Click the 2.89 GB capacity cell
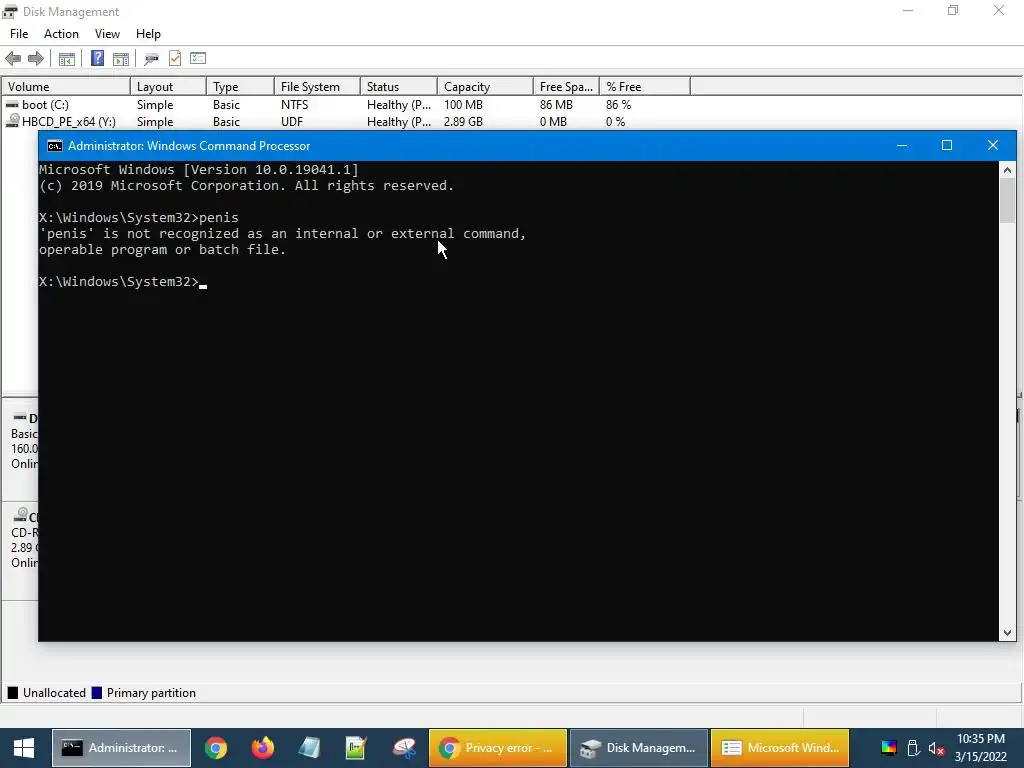1024x768 pixels. pyautogui.click(x=463, y=121)
